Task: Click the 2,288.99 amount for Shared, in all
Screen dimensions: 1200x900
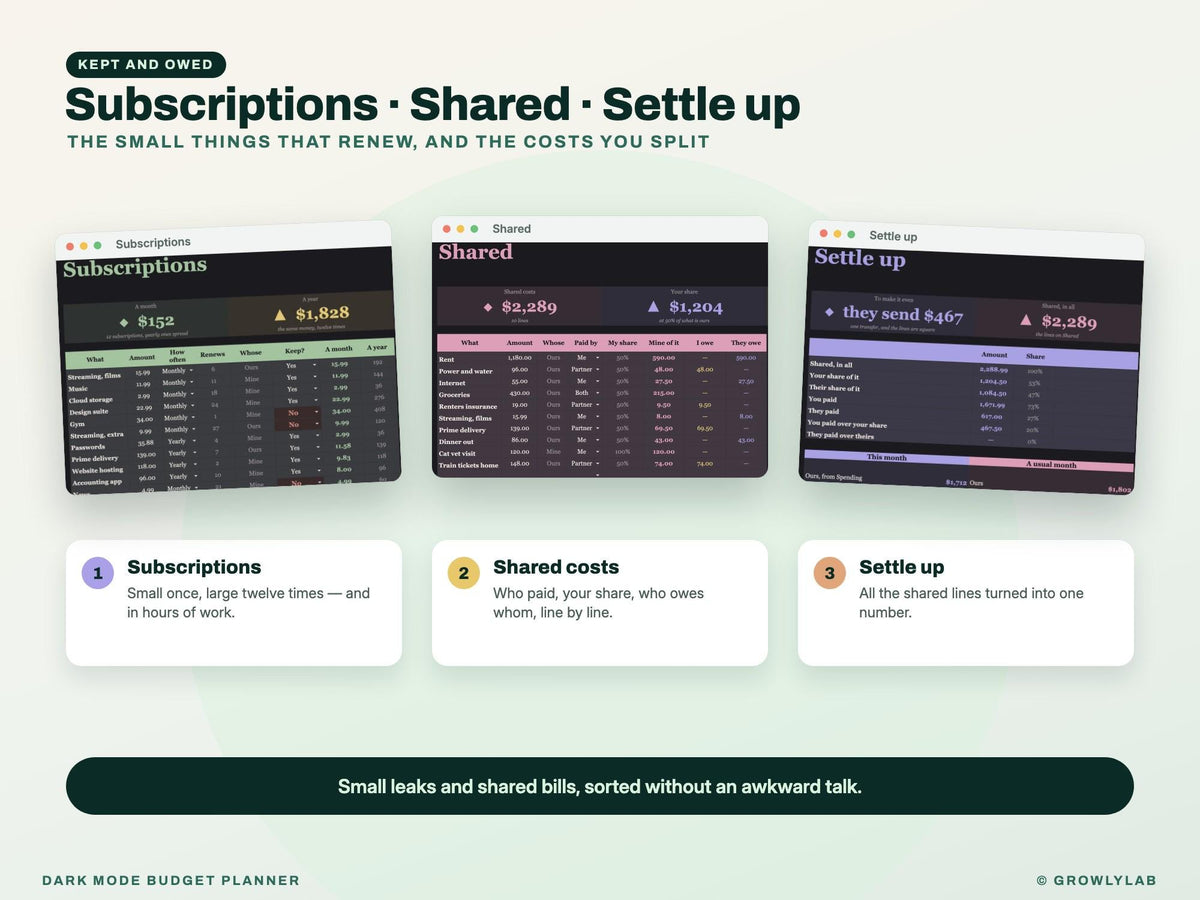Action: [x=994, y=369]
